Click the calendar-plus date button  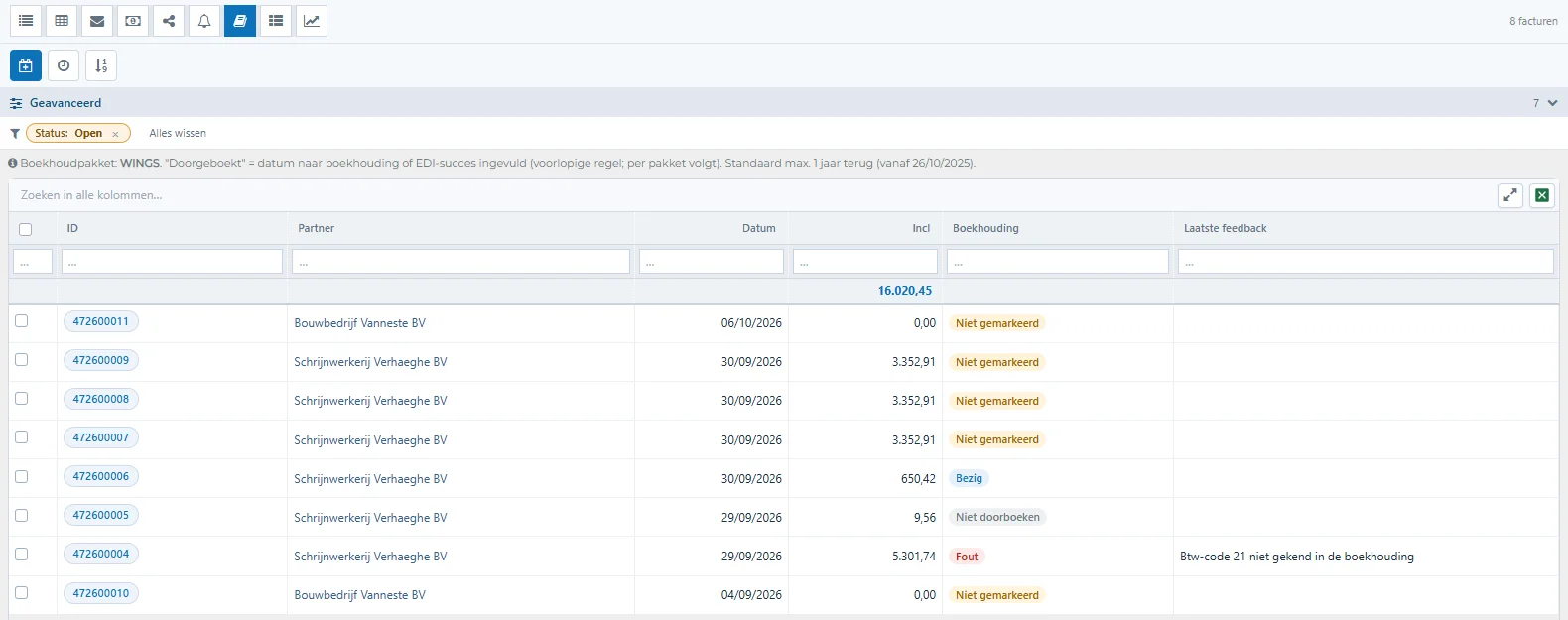point(26,65)
